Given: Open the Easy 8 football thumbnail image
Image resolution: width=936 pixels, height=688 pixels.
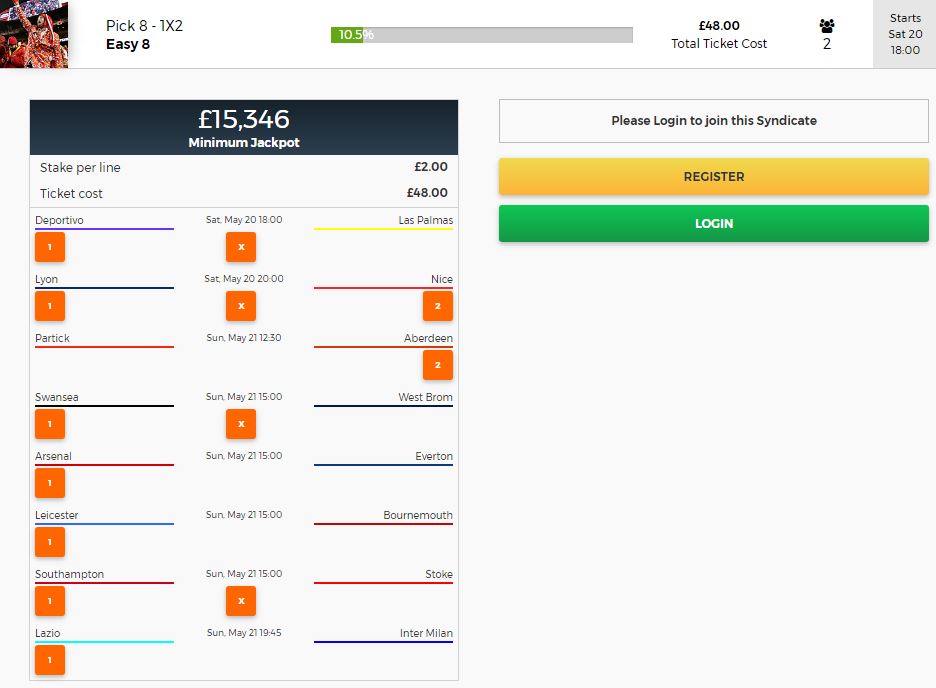Looking at the screenshot, I should [x=34, y=34].
